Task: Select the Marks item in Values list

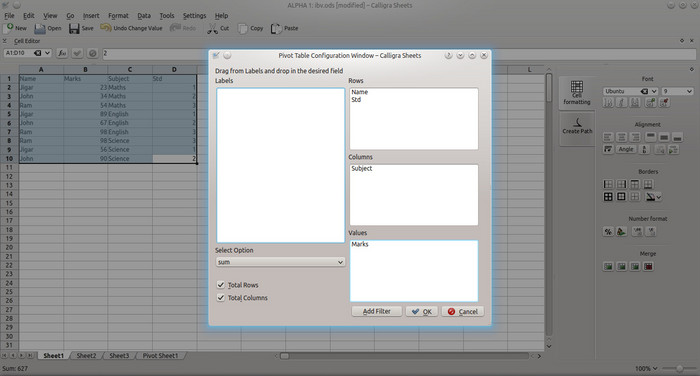Action: point(360,244)
